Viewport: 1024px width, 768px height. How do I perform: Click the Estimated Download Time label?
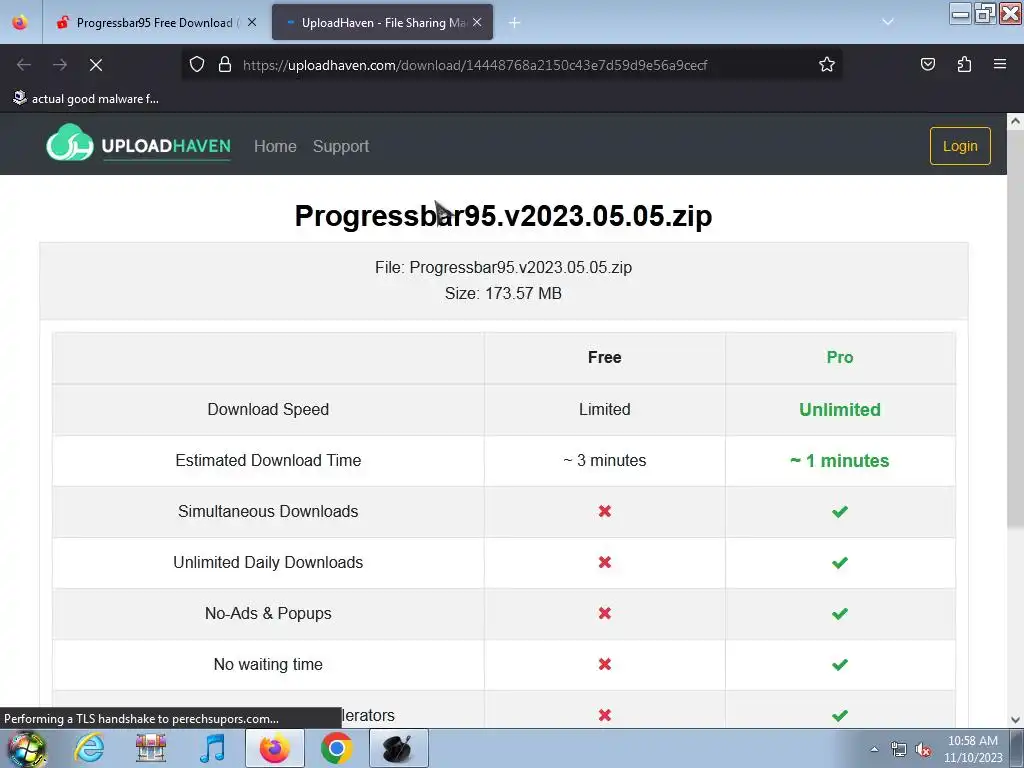(x=268, y=460)
